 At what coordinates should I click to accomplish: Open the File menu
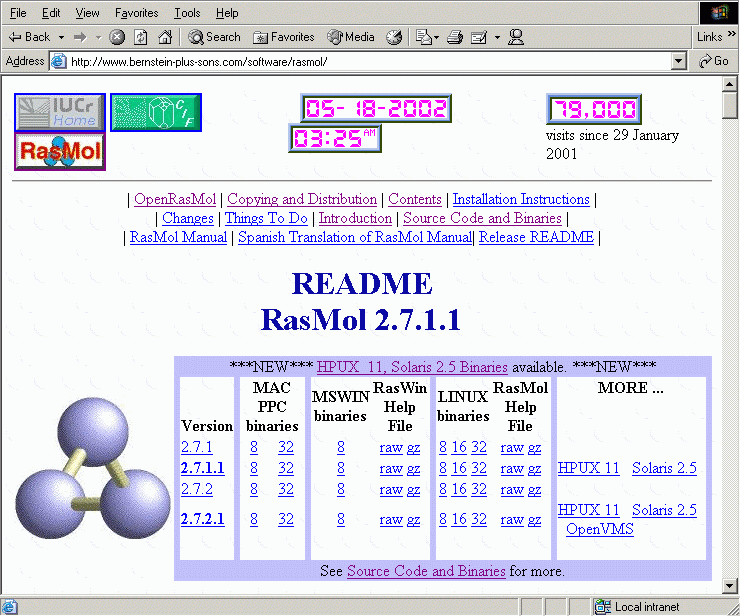18,13
